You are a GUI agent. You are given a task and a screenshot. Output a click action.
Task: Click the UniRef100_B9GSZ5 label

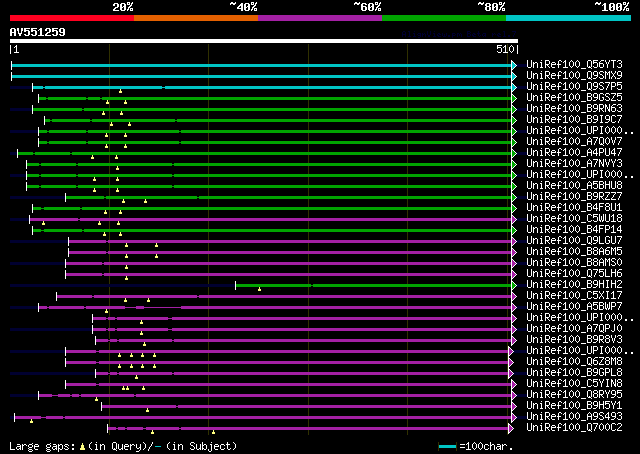tap(574, 98)
